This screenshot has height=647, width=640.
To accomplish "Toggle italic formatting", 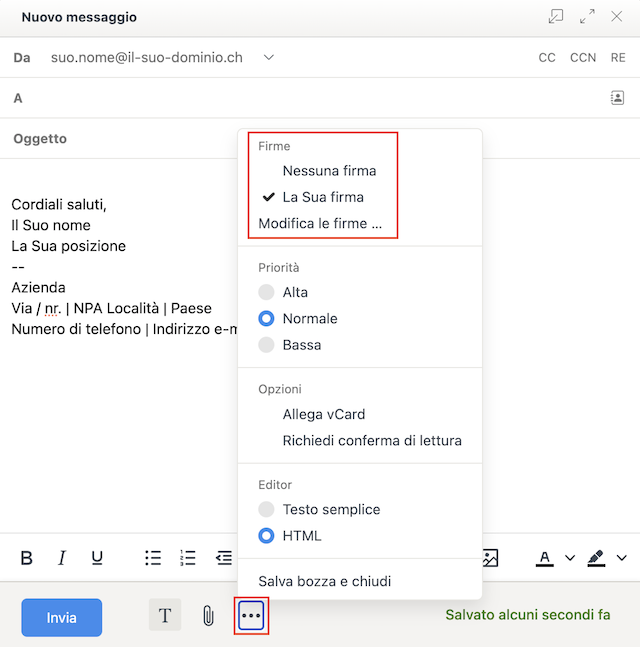I will point(62,558).
